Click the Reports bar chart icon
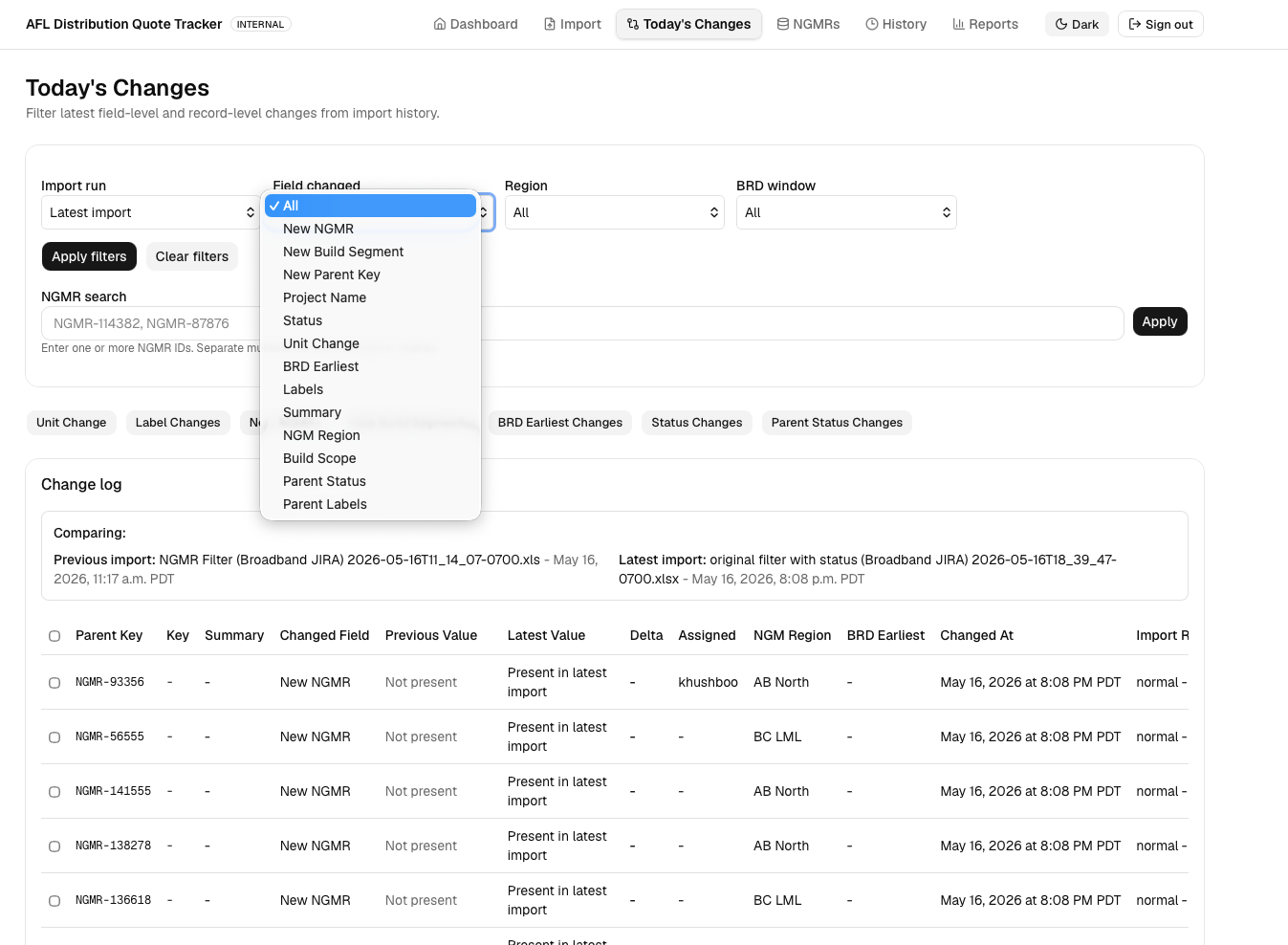The image size is (1288, 945). coord(958,24)
